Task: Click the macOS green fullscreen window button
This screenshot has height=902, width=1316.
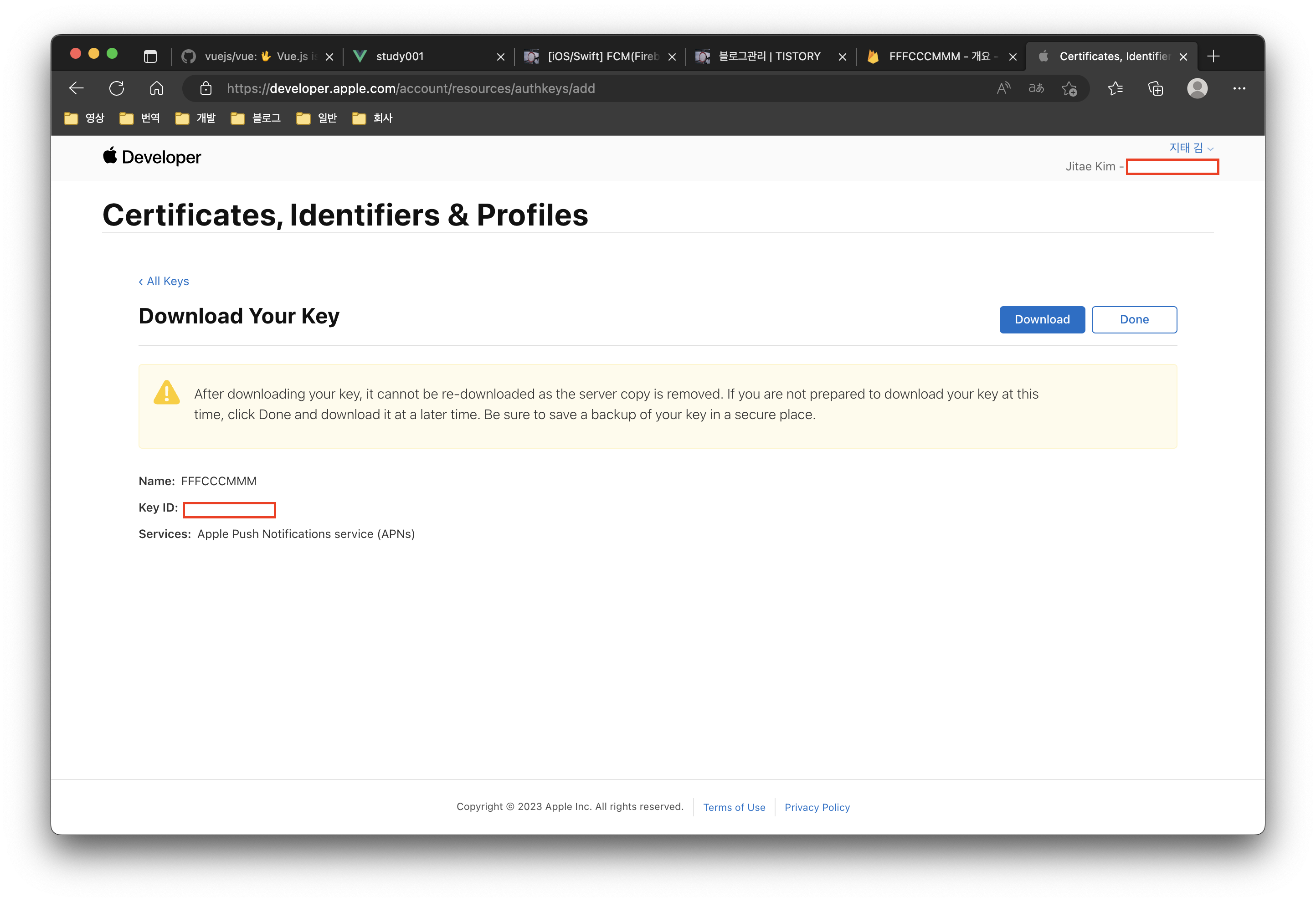Action: [x=112, y=53]
